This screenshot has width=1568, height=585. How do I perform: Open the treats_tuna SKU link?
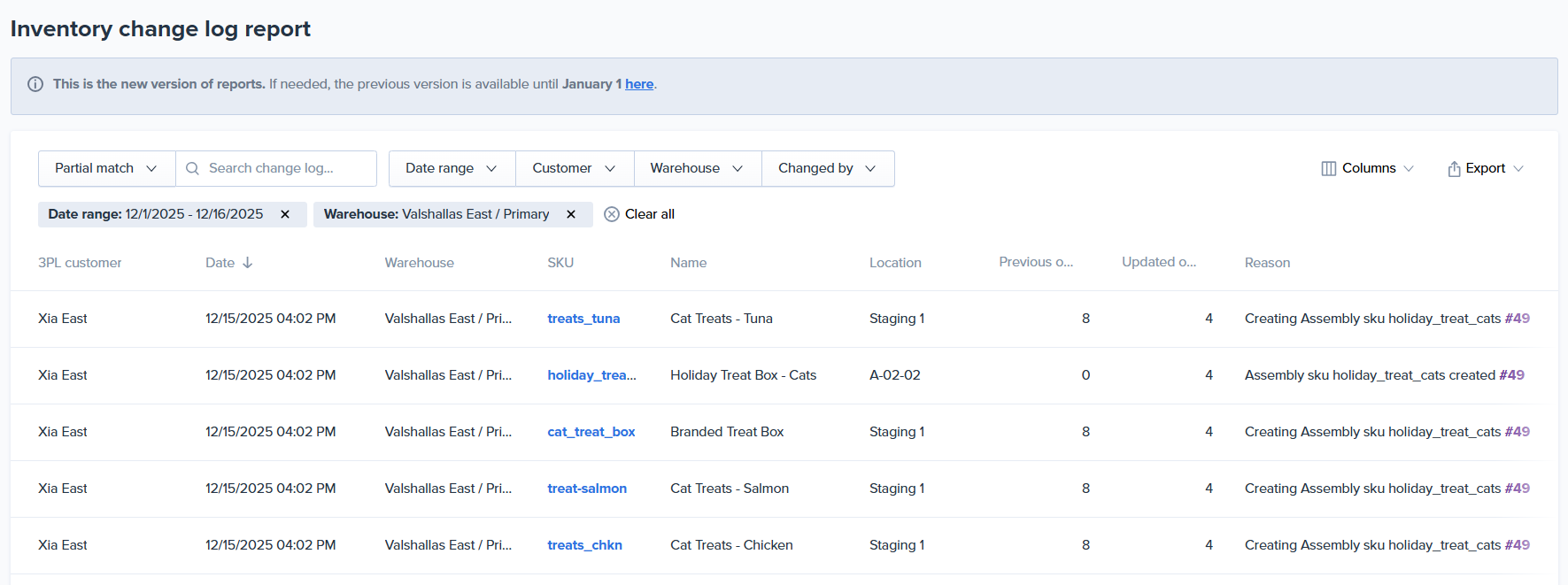tap(583, 319)
